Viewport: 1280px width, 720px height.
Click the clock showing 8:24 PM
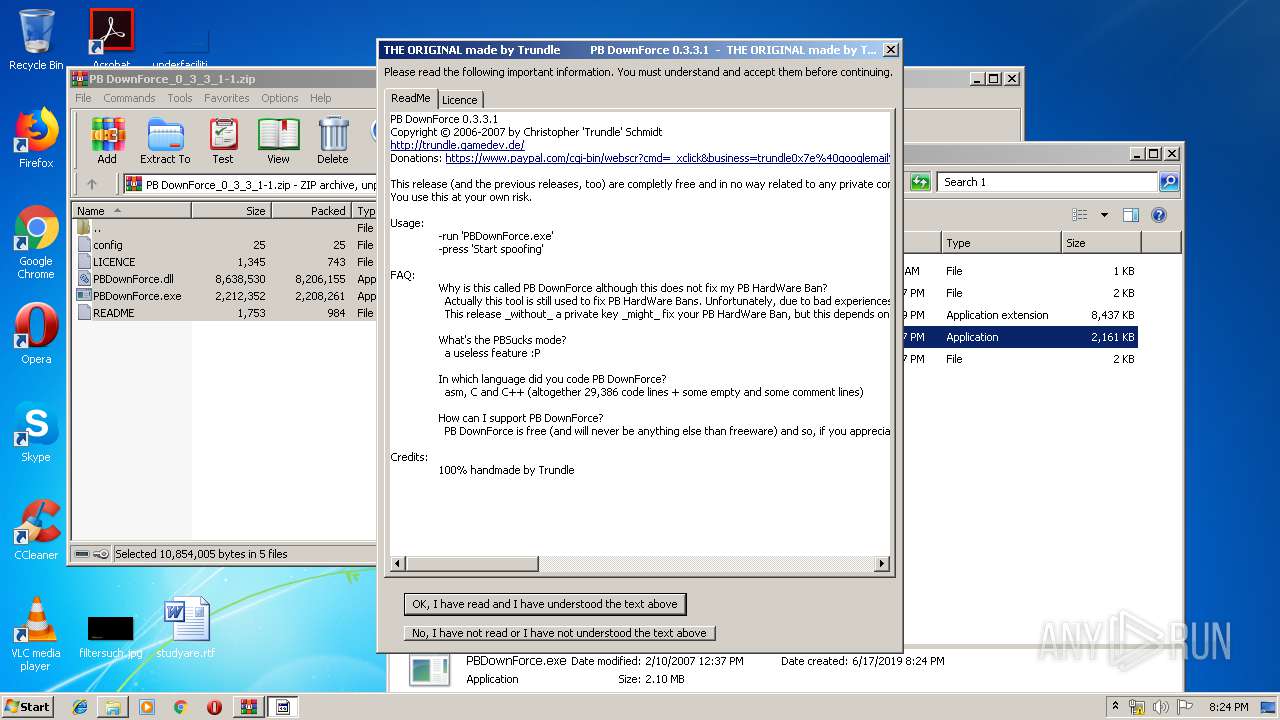click(x=1228, y=707)
